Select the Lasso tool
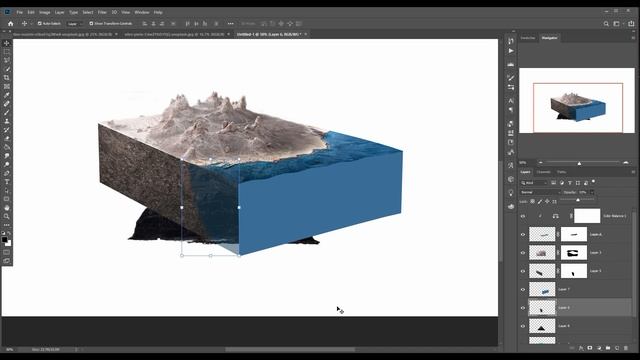640x360 pixels. click(7, 60)
